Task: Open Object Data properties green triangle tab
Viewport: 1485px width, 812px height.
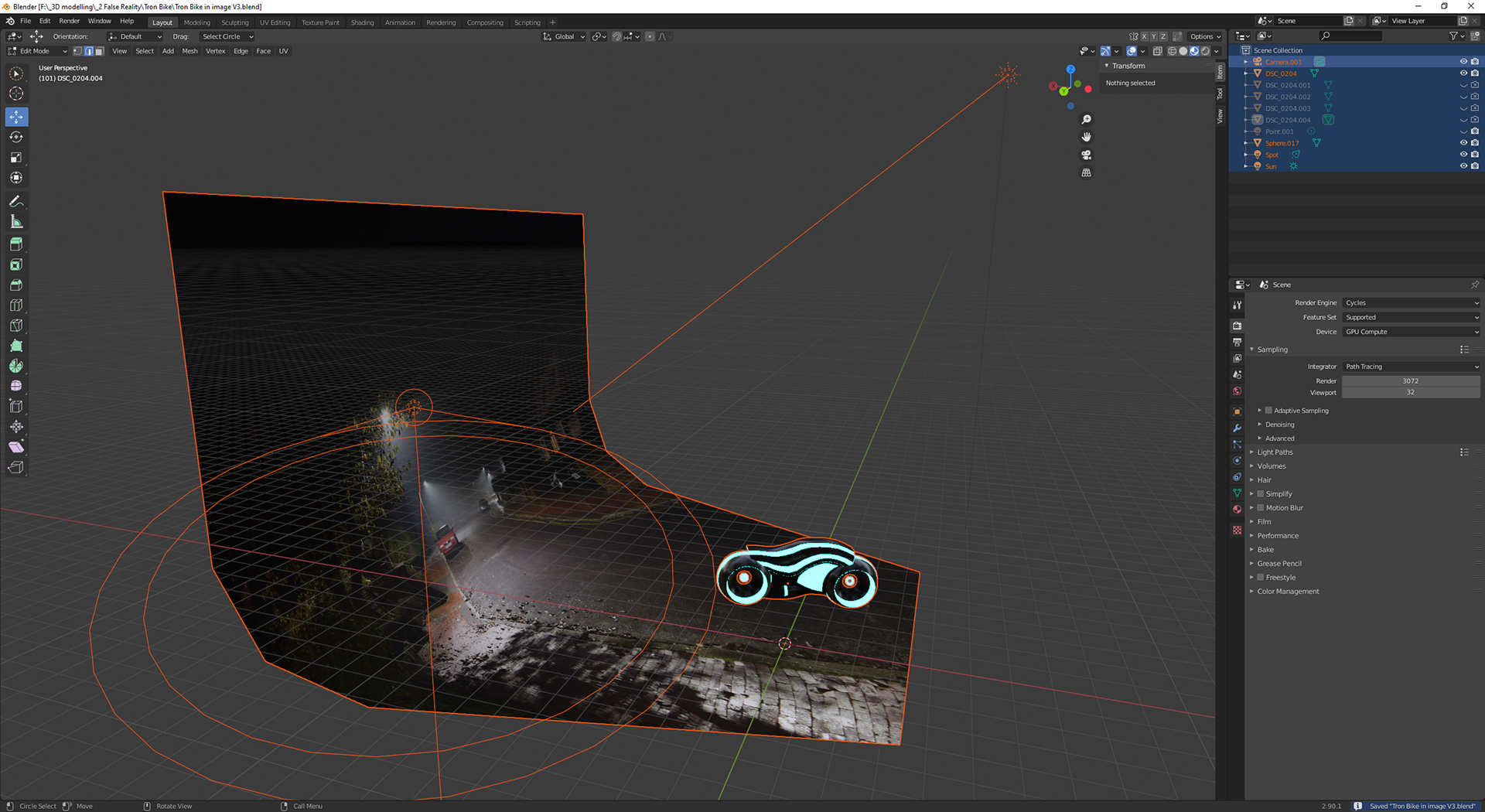Action: 1237,493
